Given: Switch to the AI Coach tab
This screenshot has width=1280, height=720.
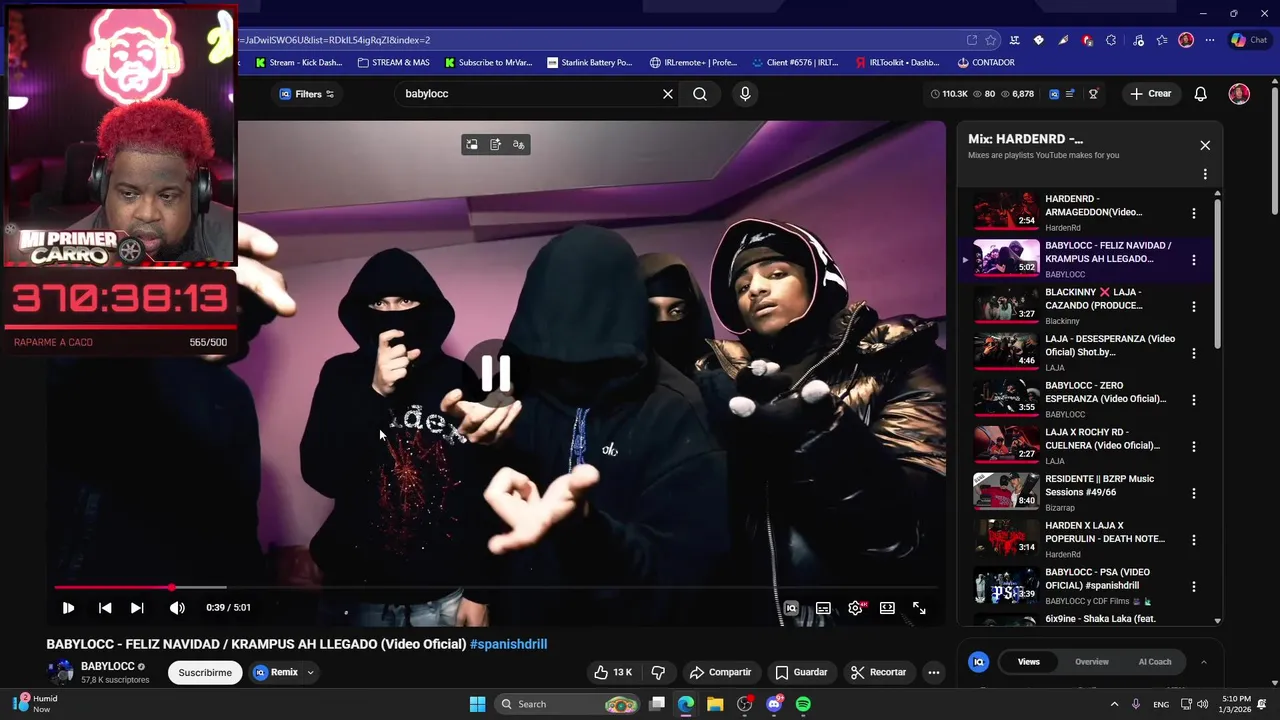Looking at the screenshot, I should coord(1155,661).
